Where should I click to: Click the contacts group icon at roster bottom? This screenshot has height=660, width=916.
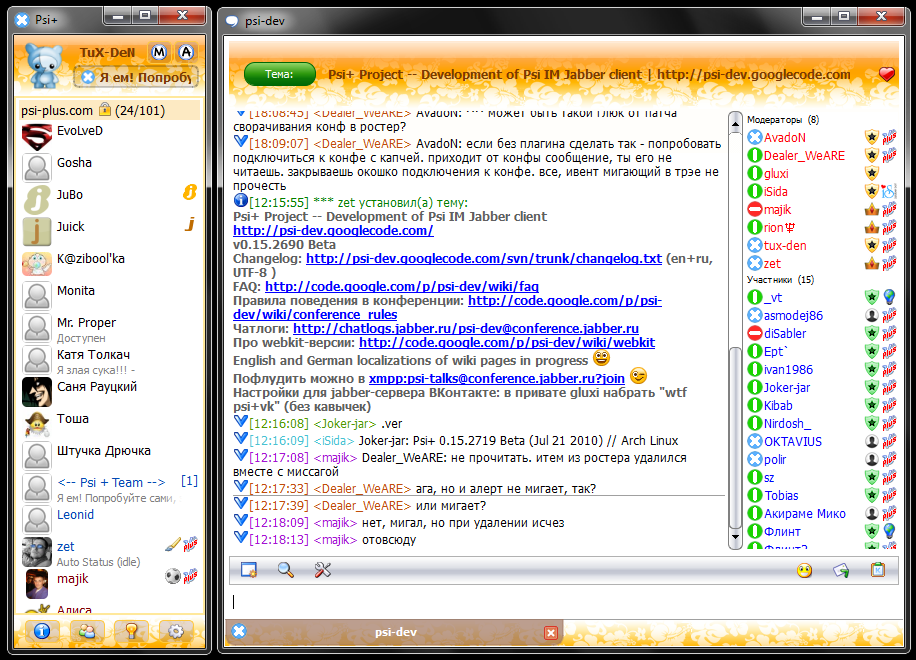[86, 632]
